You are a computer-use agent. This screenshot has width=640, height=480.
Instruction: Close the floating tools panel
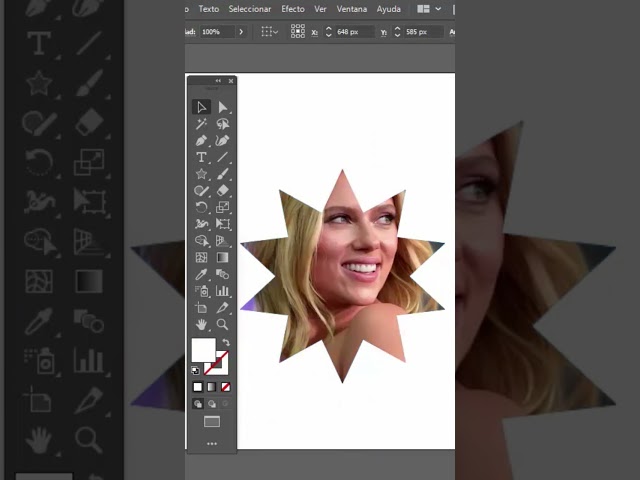tap(231, 81)
